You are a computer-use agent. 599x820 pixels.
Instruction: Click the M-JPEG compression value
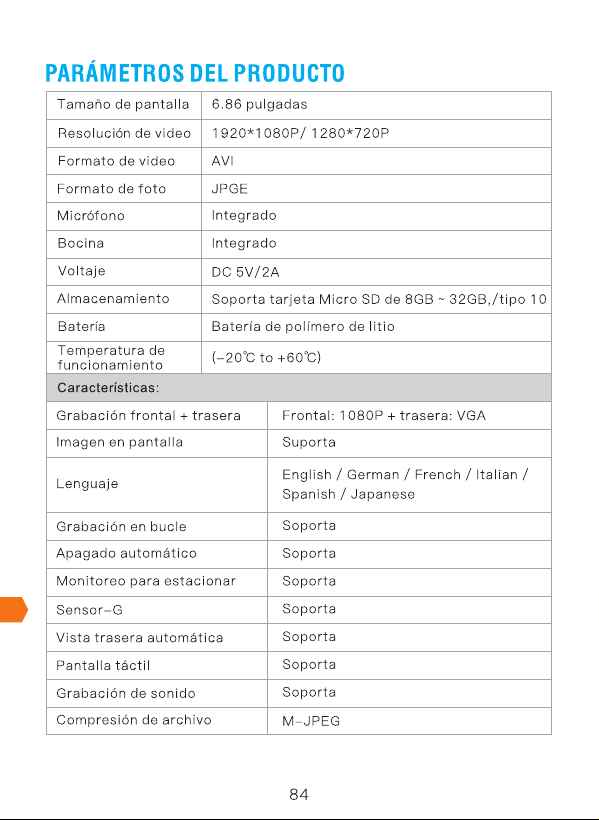pyautogui.click(x=311, y=721)
